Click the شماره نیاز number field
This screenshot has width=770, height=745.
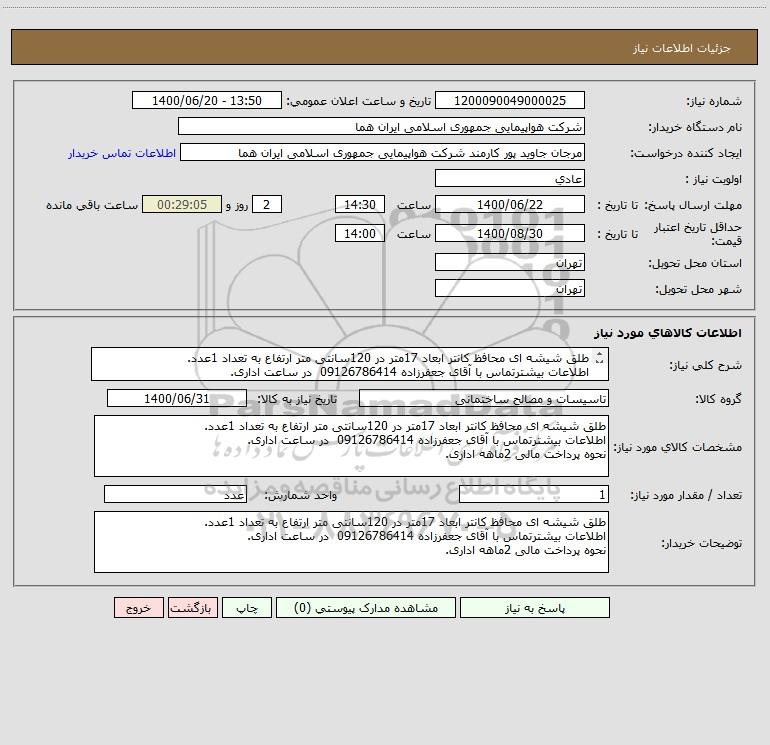[x=509, y=101]
